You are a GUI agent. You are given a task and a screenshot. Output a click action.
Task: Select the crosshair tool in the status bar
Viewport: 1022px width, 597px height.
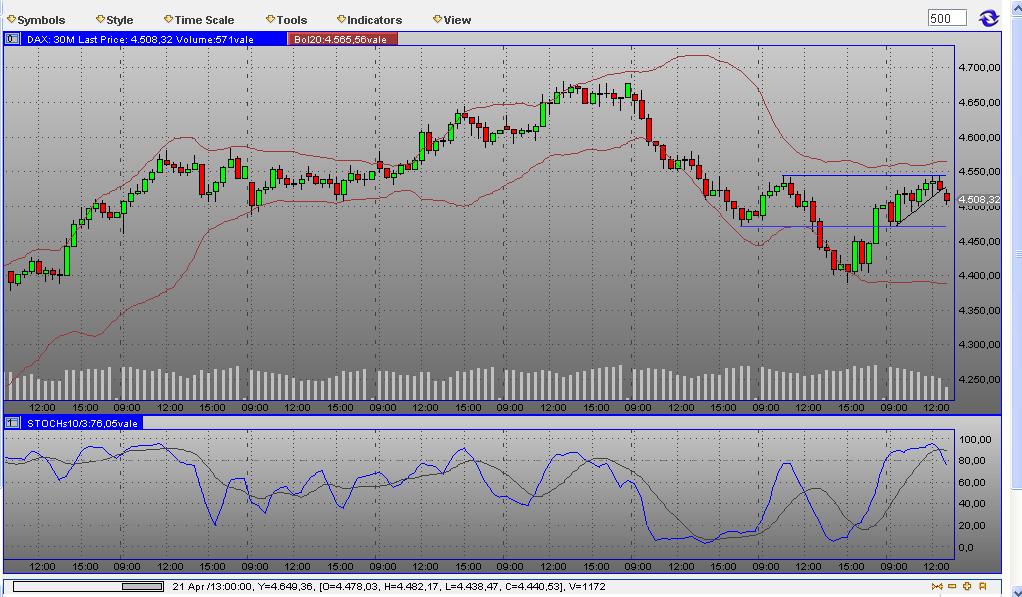(x=937, y=587)
